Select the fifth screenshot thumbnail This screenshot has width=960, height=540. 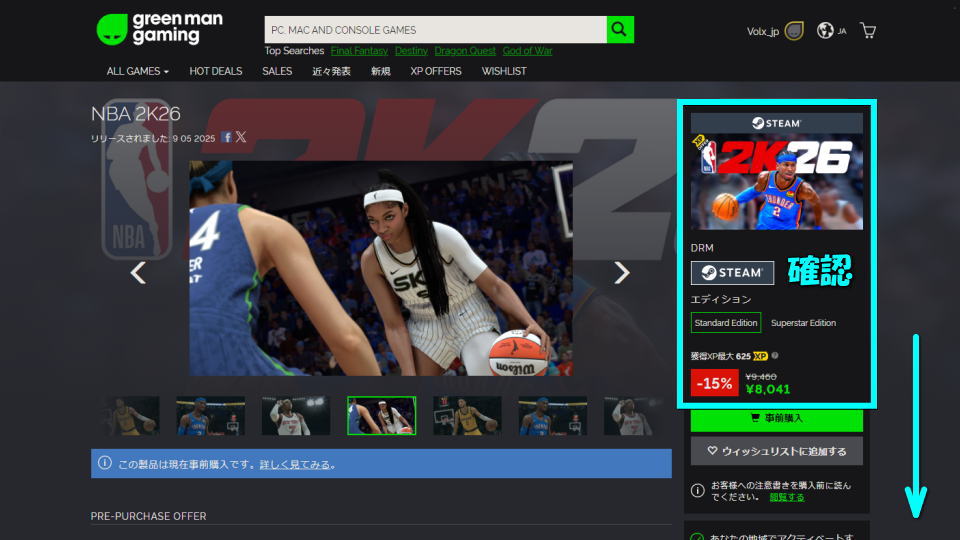[x=467, y=416]
